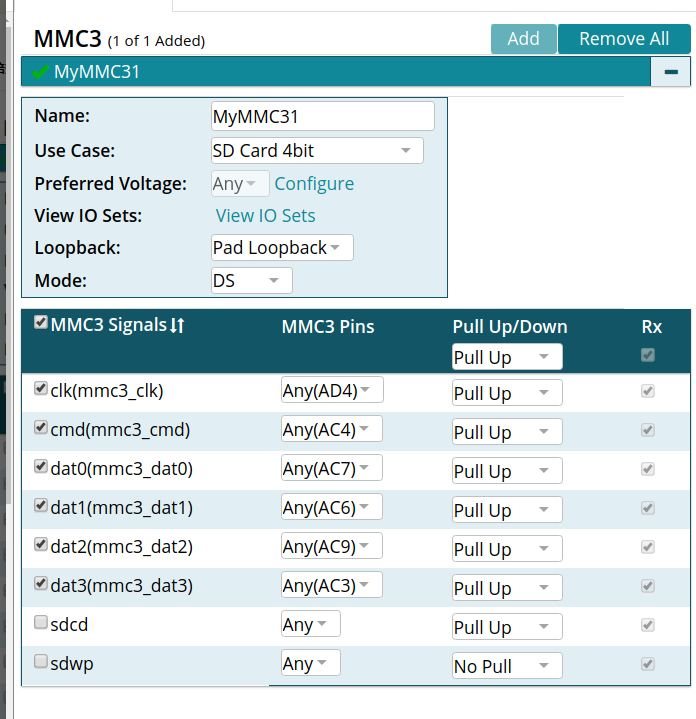Click the Add button
The image size is (696, 719).
coord(523,39)
